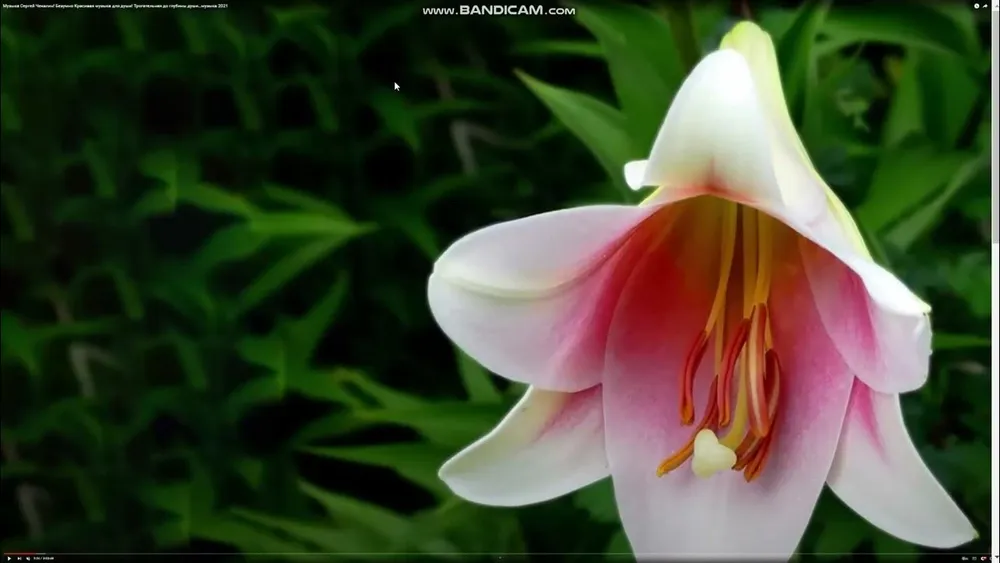The height and width of the screenshot is (563, 1000).
Task: Click the Watch Later clock icon
Action: click(x=977, y=6)
